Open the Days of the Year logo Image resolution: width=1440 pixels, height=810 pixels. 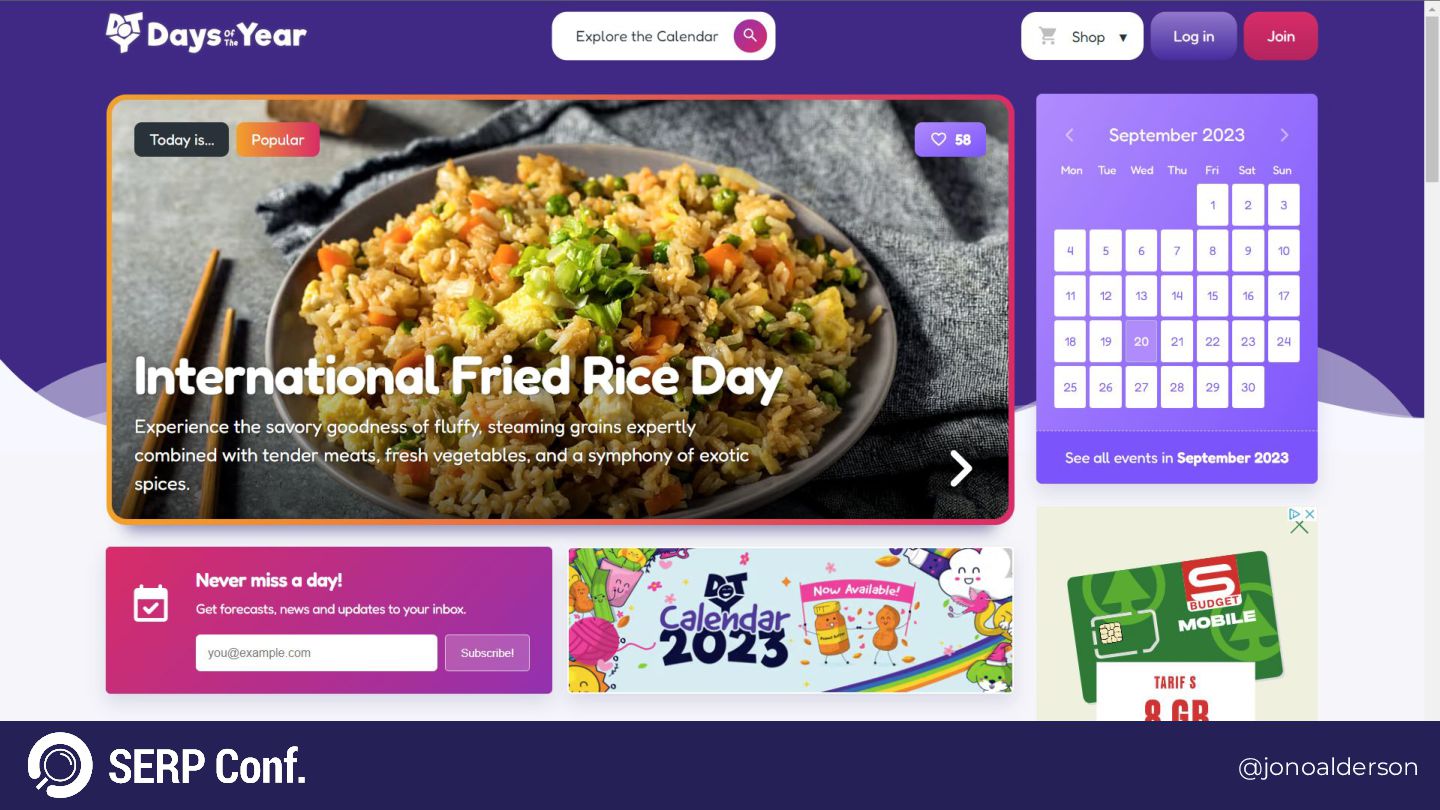(206, 34)
